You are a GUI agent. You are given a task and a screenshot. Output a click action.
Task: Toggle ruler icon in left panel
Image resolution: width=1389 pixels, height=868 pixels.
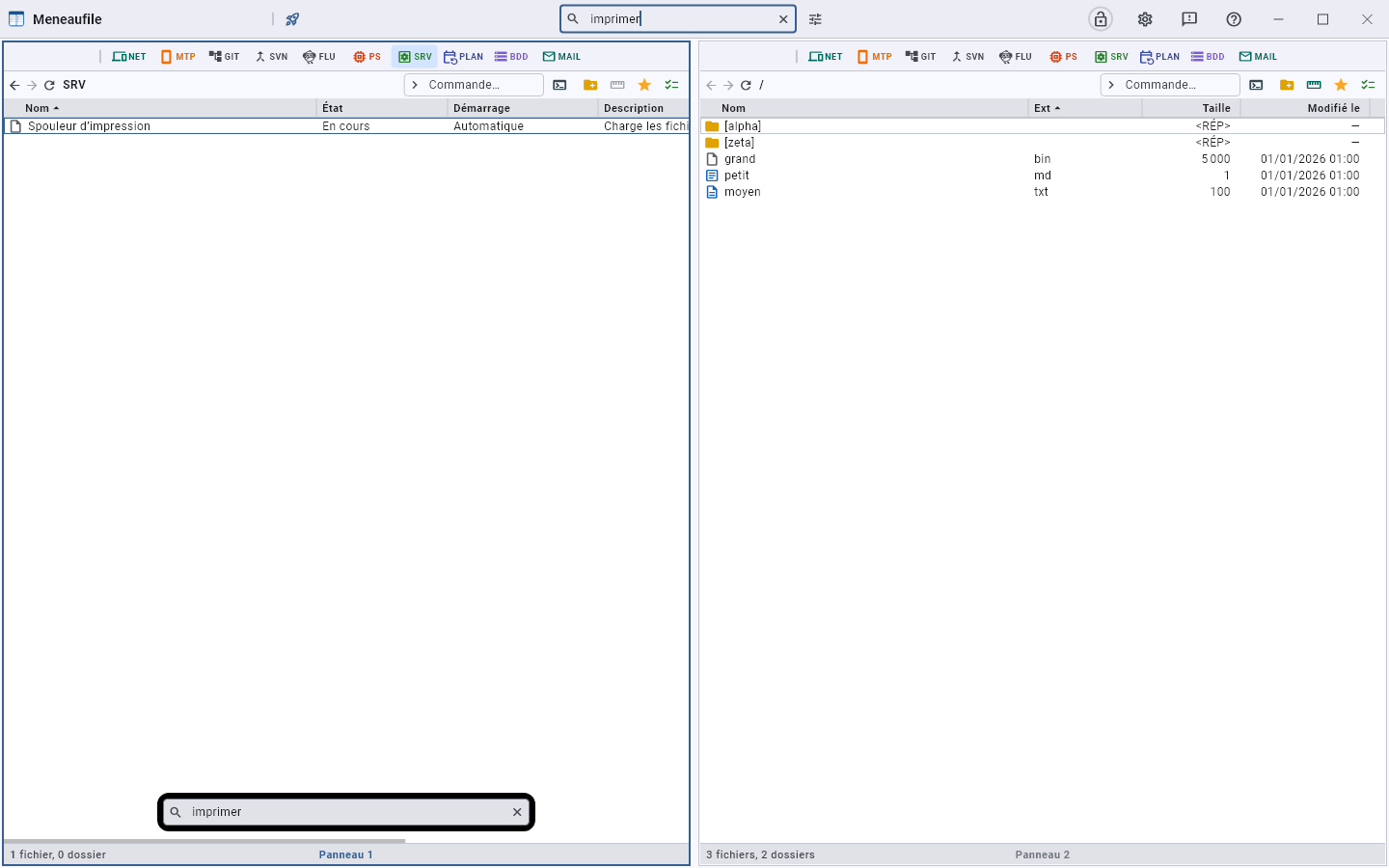click(x=617, y=85)
